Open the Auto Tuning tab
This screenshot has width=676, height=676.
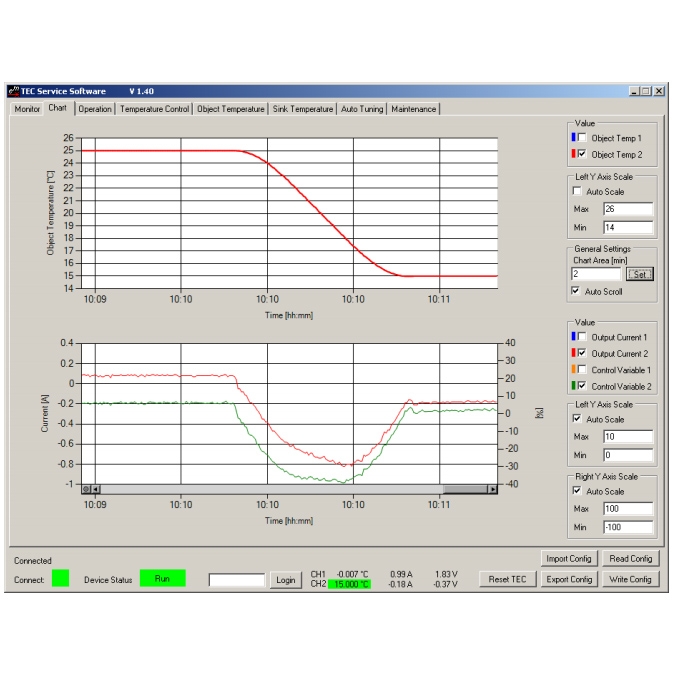[361, 109]
